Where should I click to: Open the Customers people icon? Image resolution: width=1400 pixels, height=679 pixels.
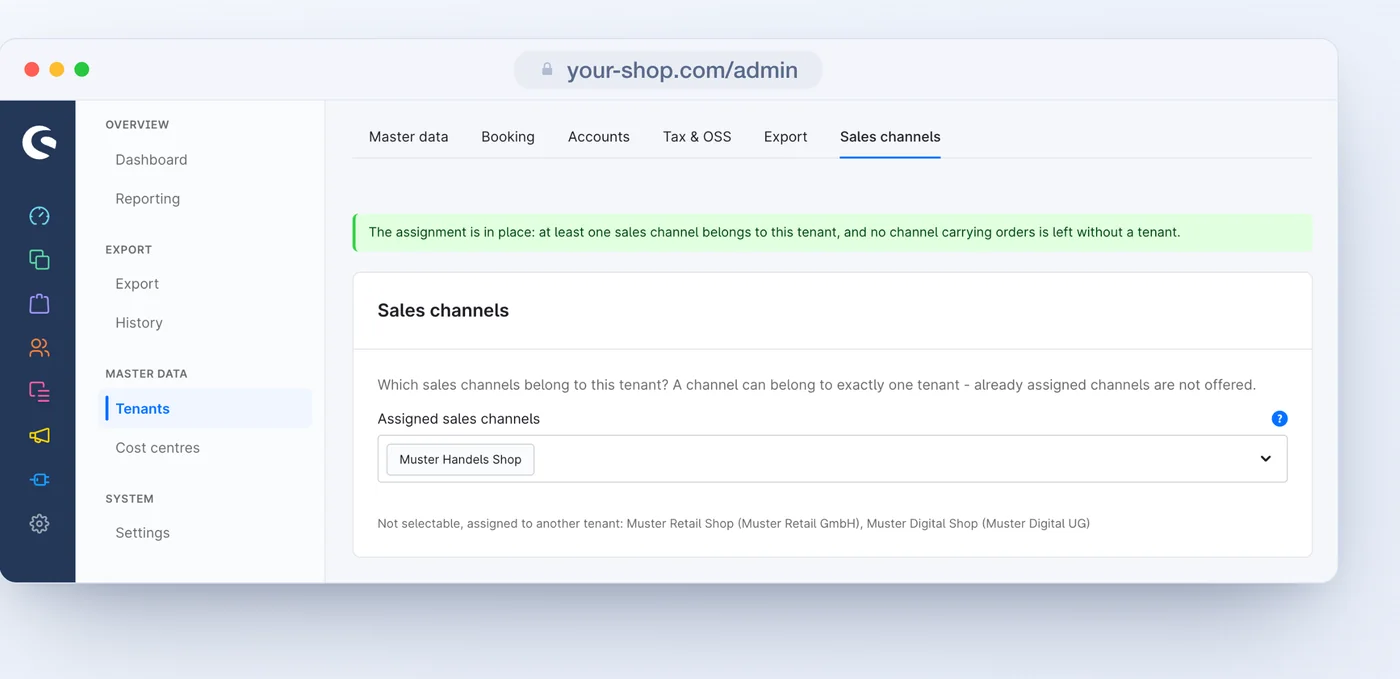39,348
